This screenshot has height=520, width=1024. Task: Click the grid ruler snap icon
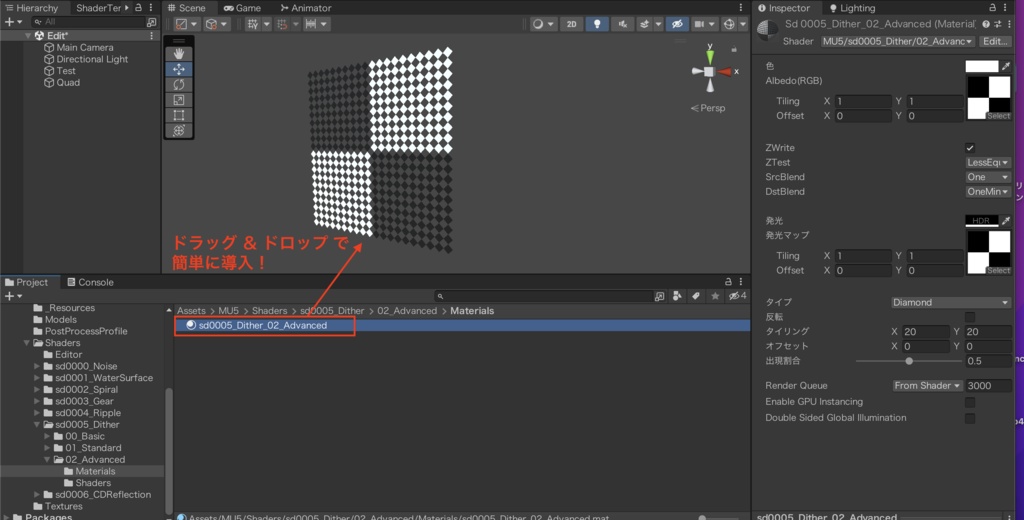tap(311, 24)
